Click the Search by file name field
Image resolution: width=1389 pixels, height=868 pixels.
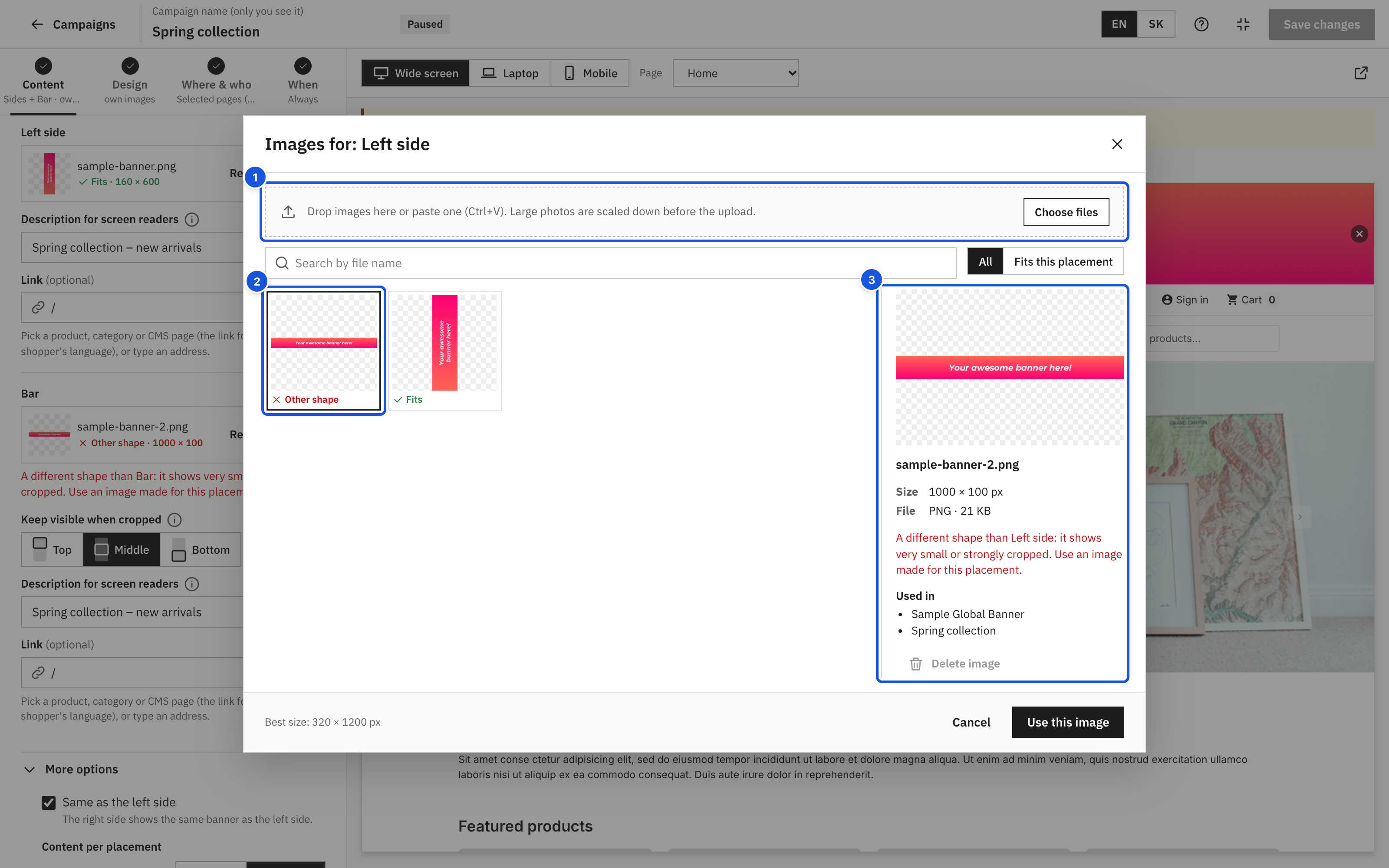tap(610, 263)
